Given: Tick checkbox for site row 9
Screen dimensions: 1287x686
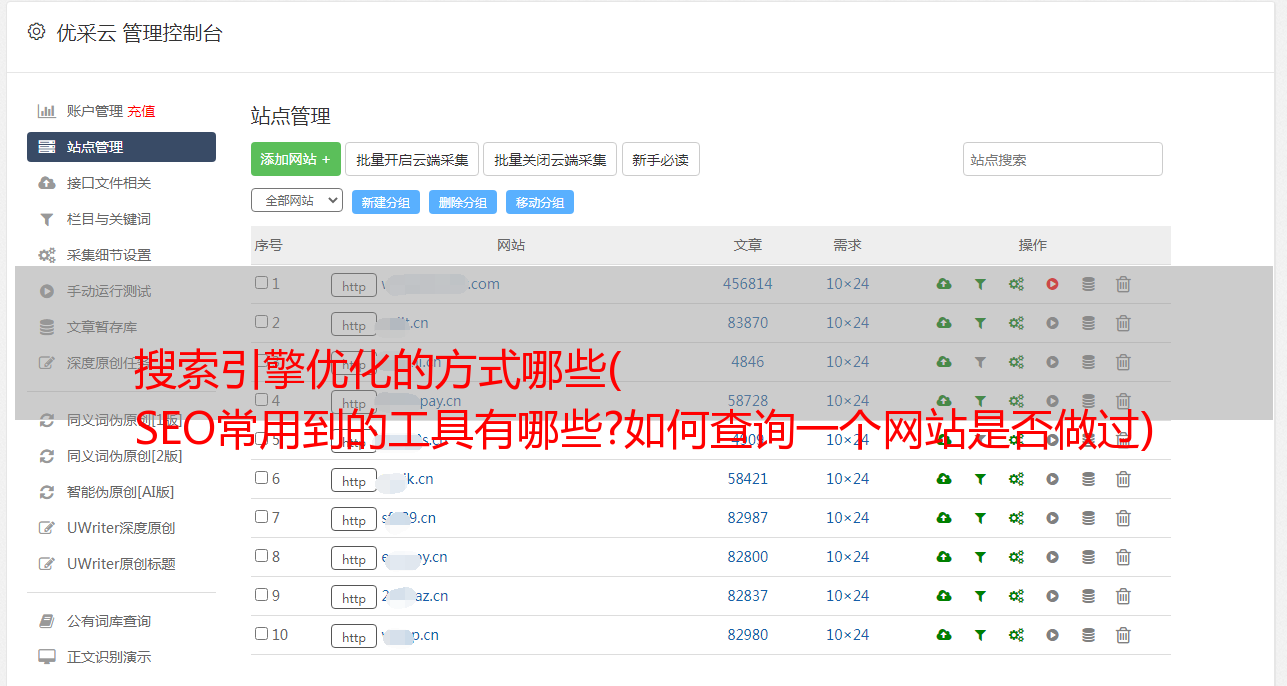Looking at the screenshot, I should (261, 595).
